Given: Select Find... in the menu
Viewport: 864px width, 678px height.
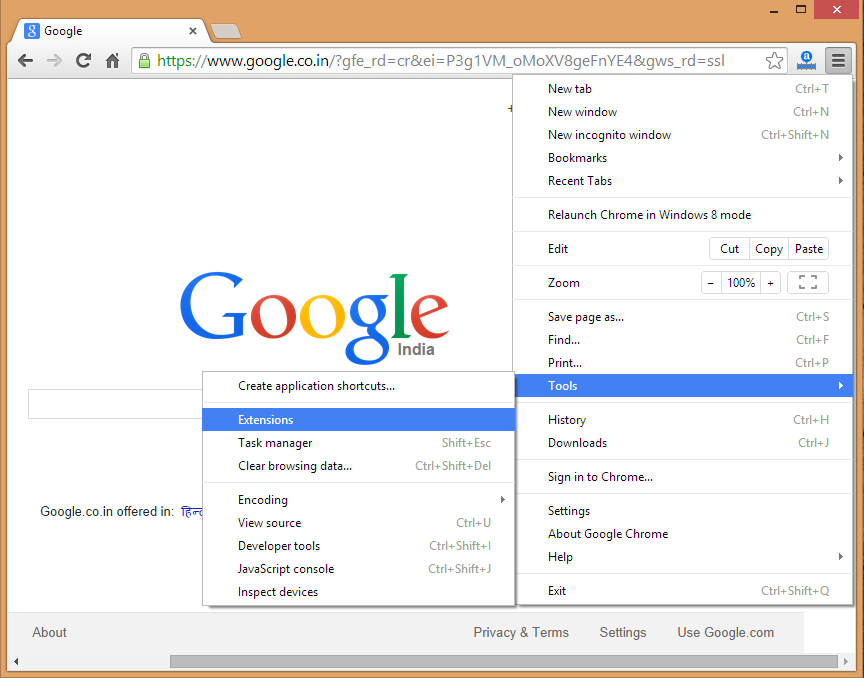Looking at the screenshot, I should point(683,340).
